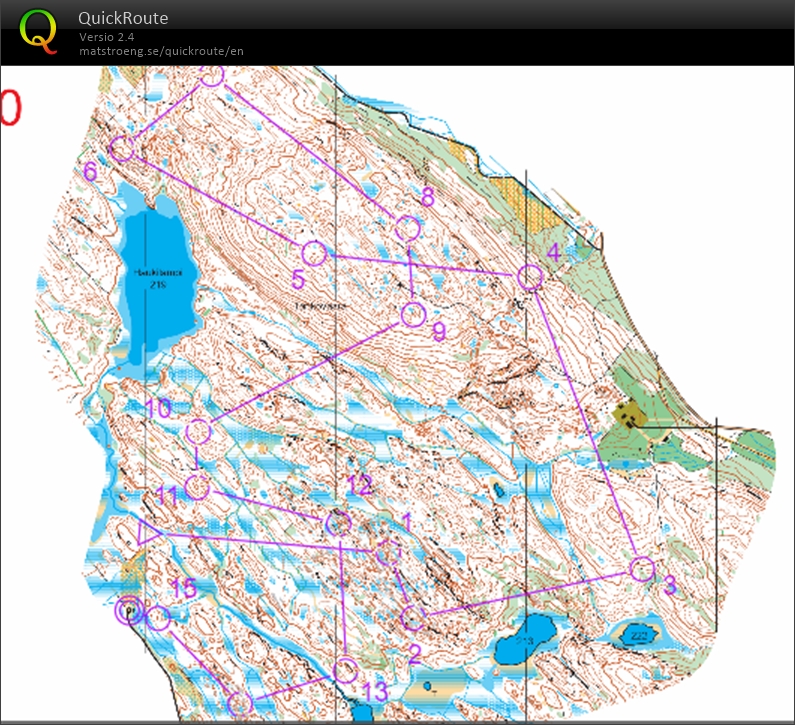Click control circle 11 on the course

197,487
